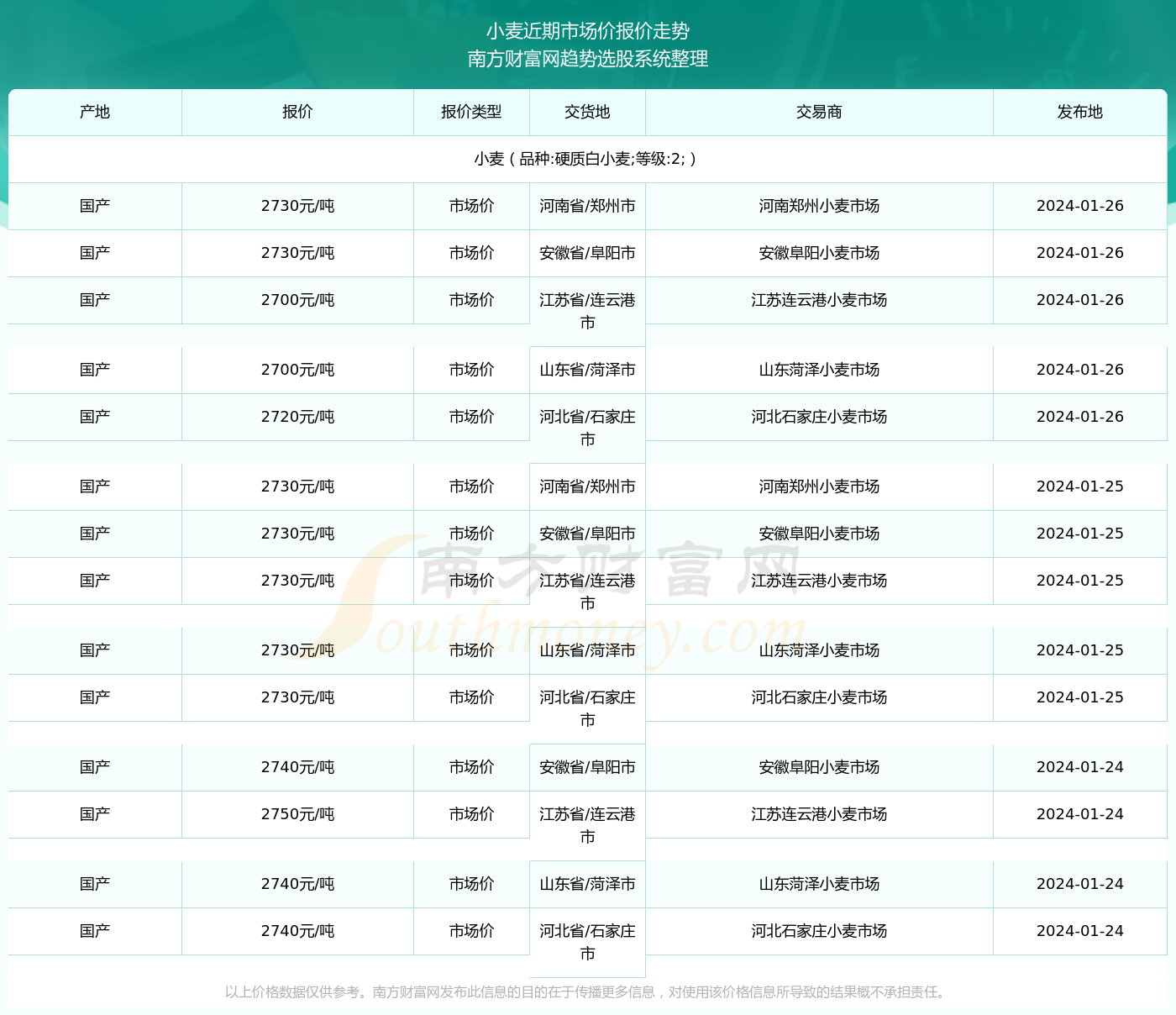Click 山东菏泽小麦市场 in the 2024-01-26 row
The width and height of the screenshot is (1176, 1015).
[x=819, y=370]
